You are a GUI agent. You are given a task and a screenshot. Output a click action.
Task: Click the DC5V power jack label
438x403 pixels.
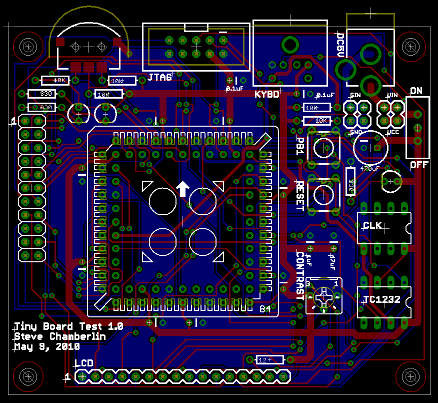(x=340, y=45)
